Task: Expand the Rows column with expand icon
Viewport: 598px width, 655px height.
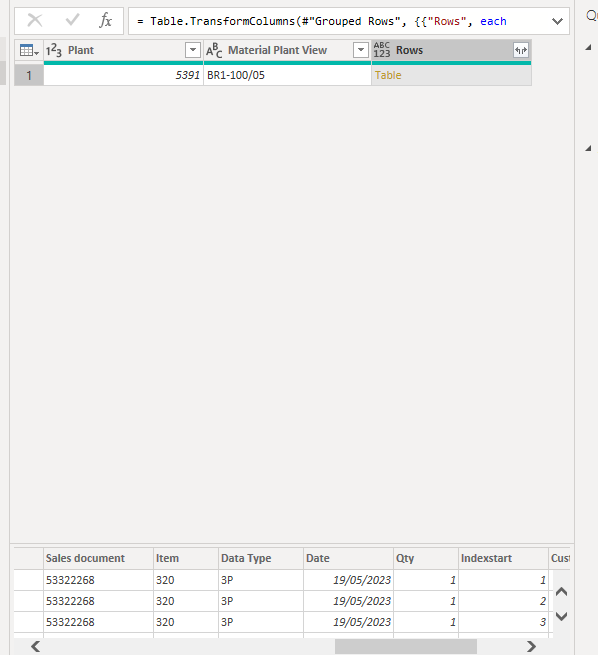Action: 521,51
